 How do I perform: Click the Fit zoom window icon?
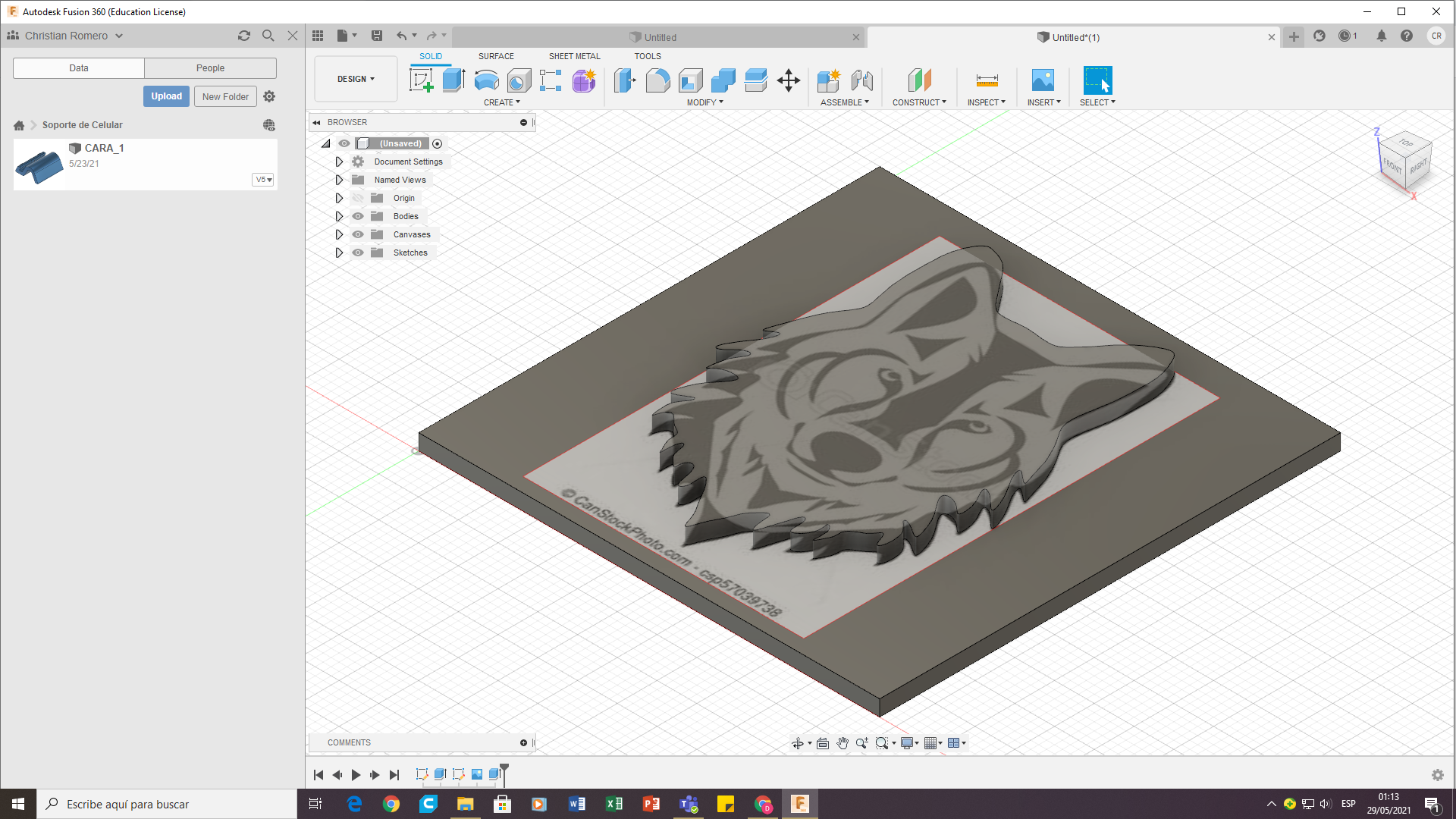882,743
